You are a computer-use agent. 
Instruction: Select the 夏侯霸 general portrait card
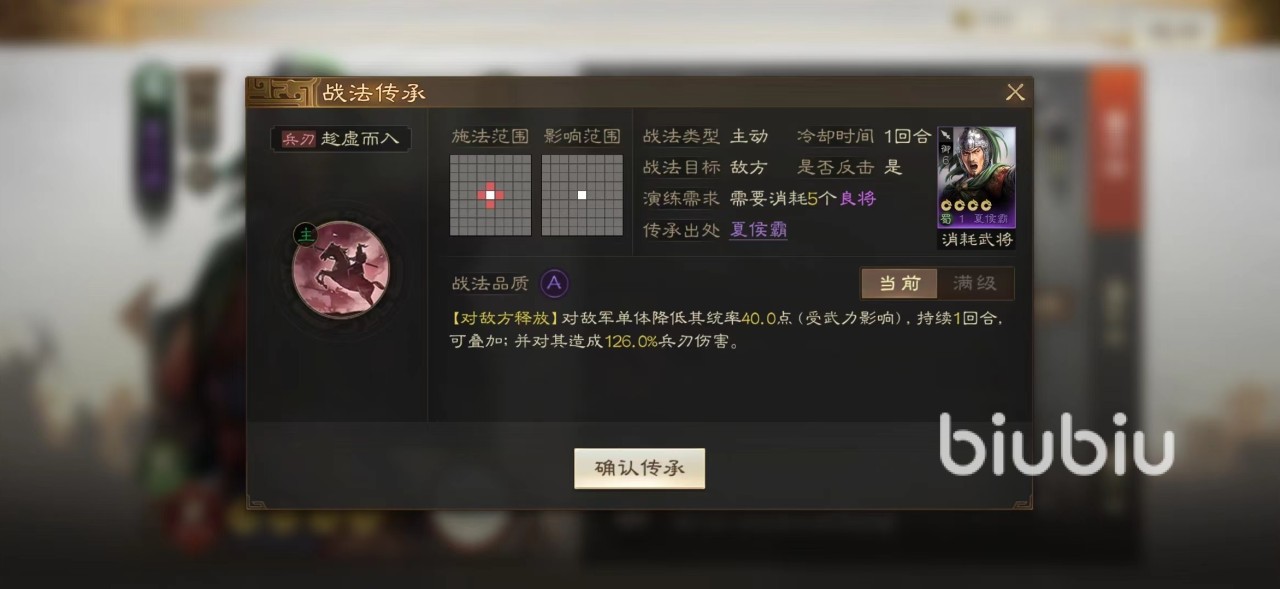point(977,178)
